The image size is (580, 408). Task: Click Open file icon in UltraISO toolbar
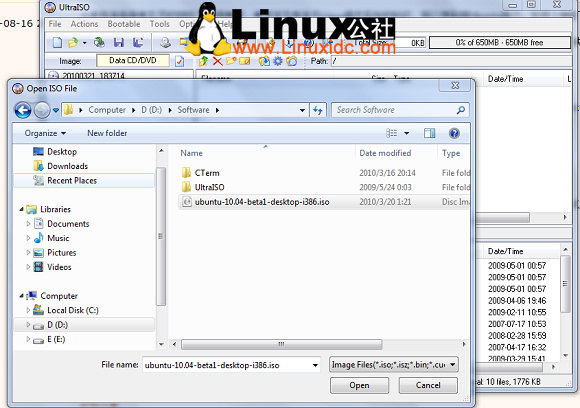click(73, 43)
